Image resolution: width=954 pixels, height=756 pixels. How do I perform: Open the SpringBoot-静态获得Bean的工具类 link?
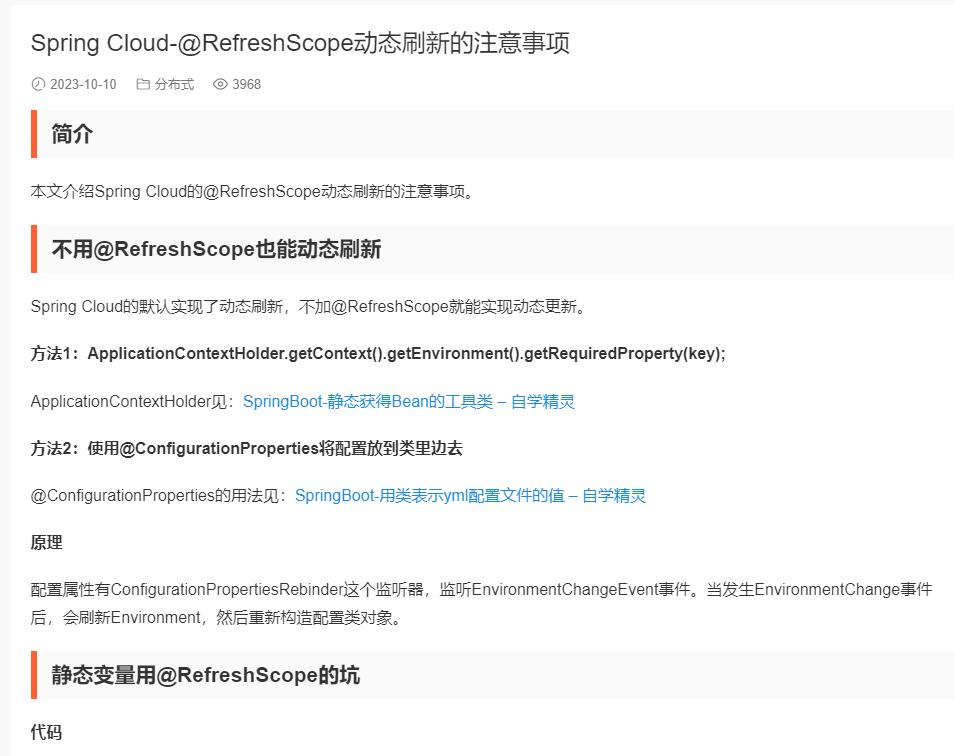click(x=409, y=401)
